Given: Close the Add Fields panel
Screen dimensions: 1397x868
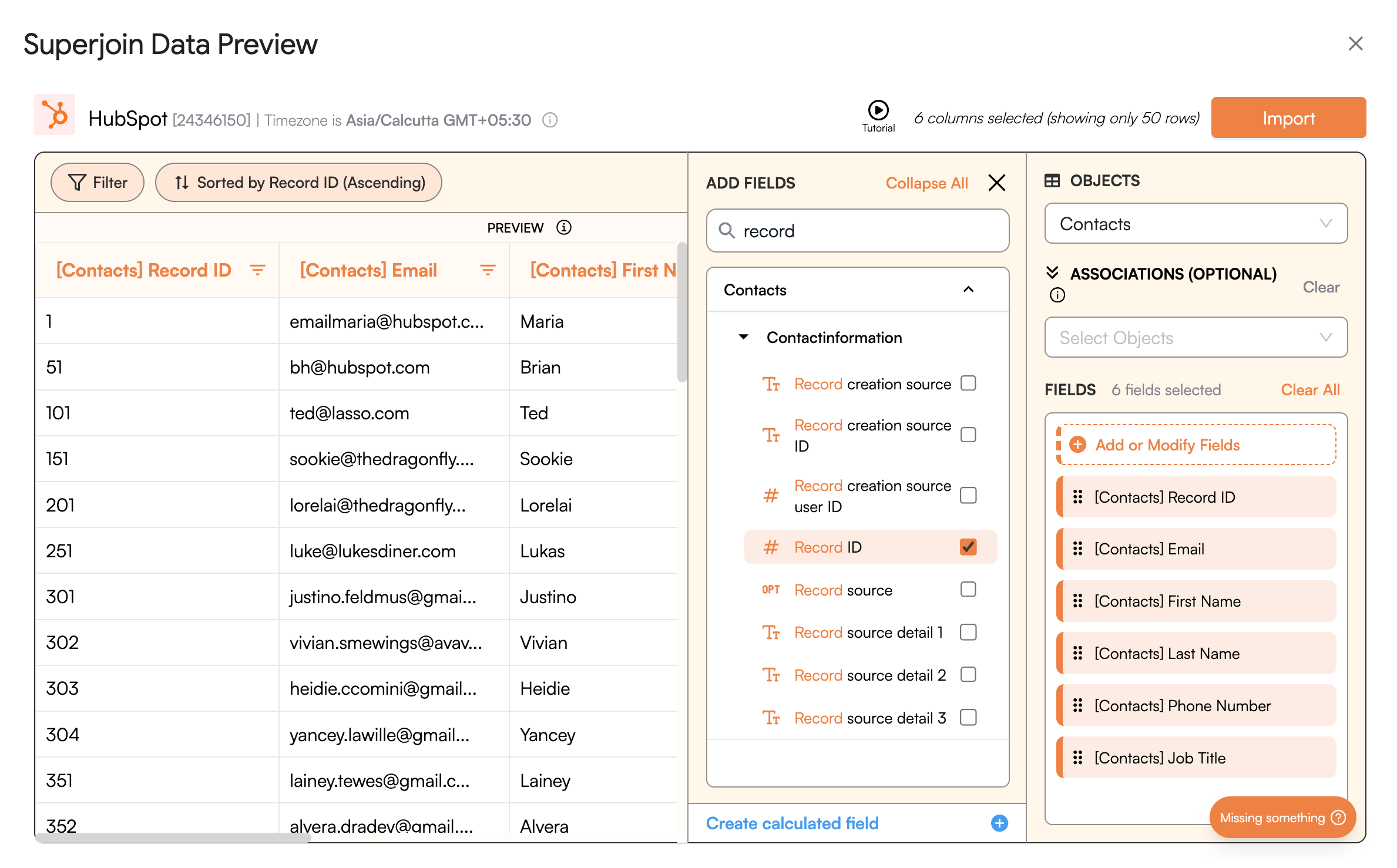Looking at the screenshot, I should point(996,183).
